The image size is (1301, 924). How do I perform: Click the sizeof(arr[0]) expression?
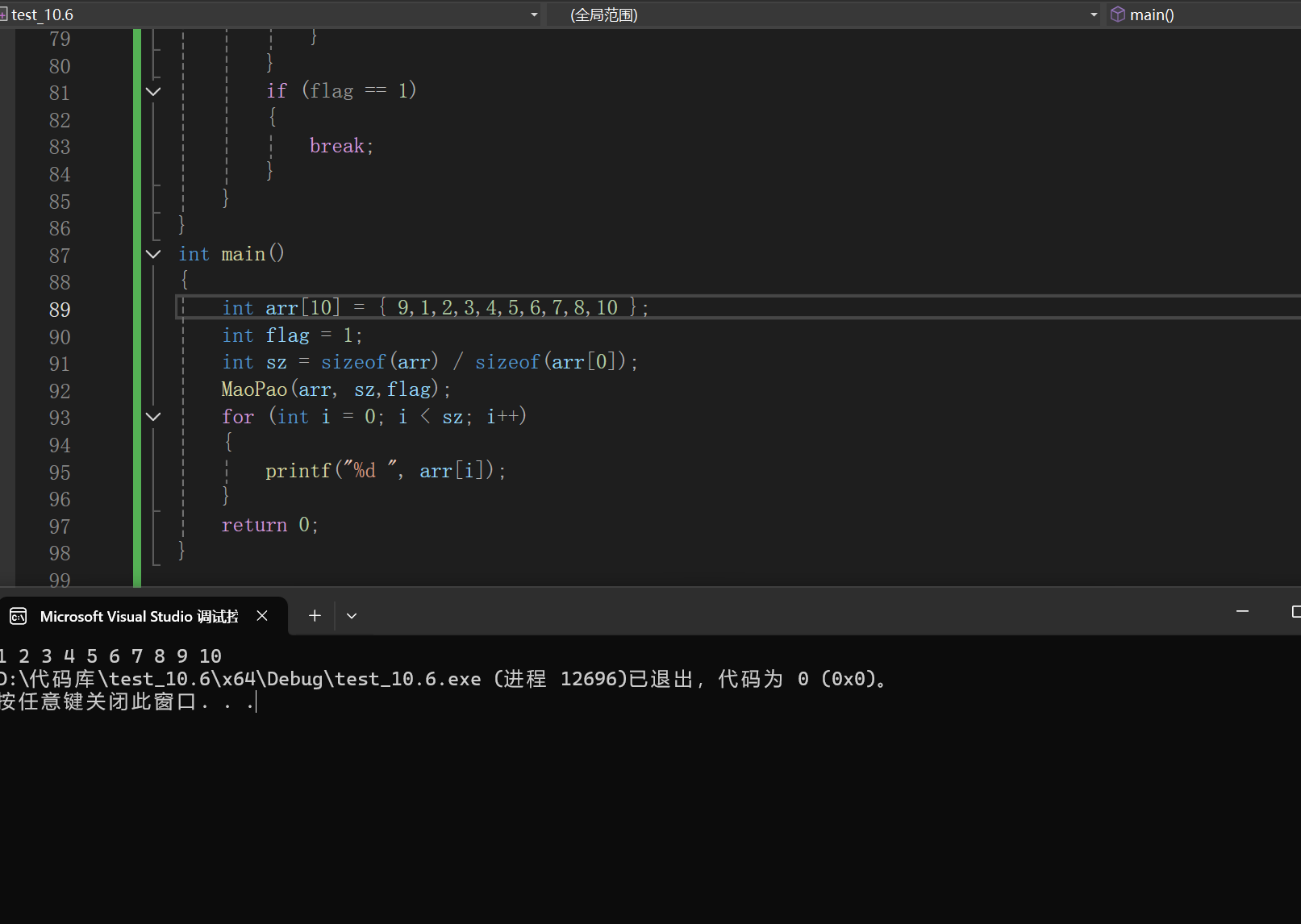[x=551, y=362]
